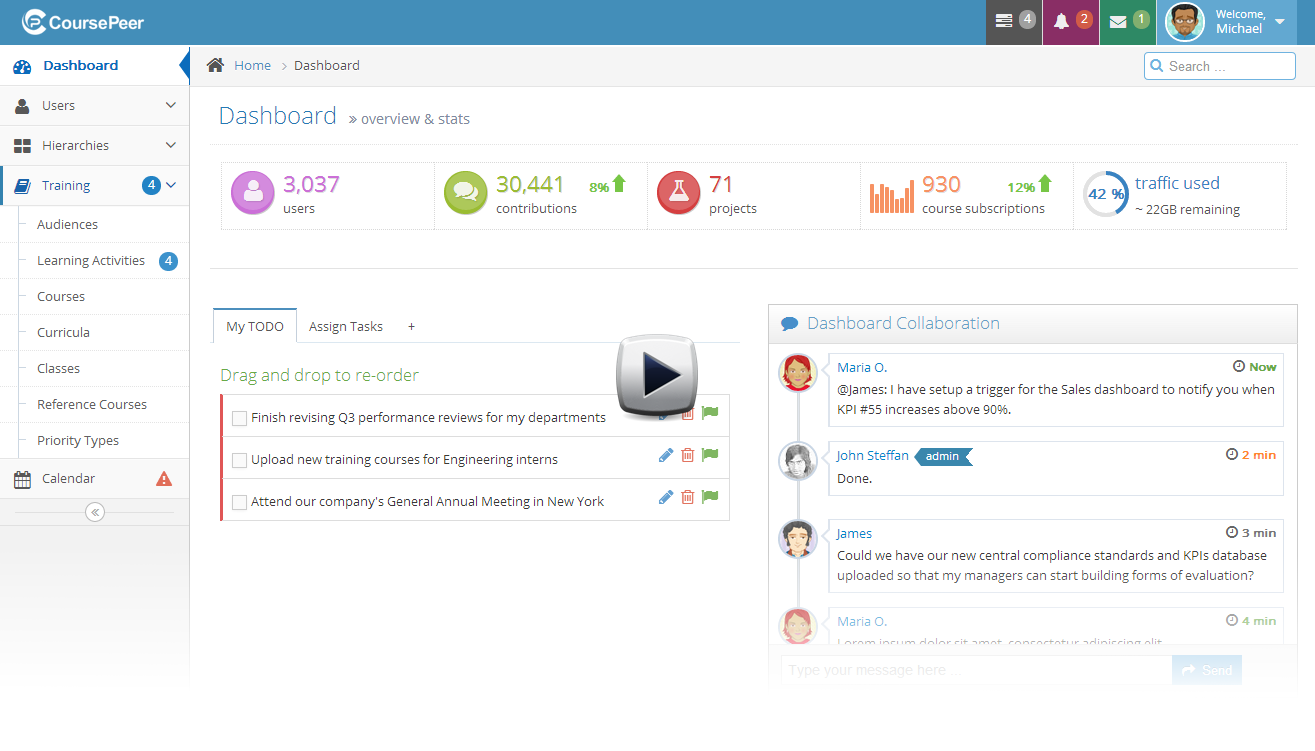This screenshot has height=751, width=1315.
Task: Mark Attend General Annual Meeting as done
Action: click(239, 502)
